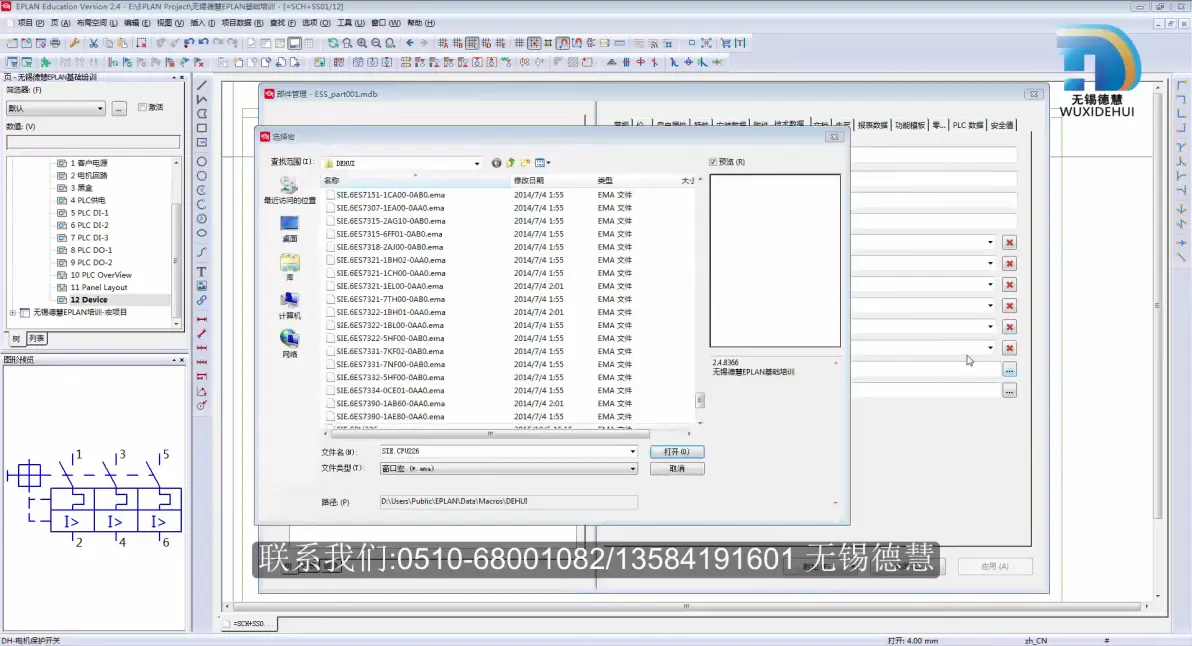Expand the path field chevron at dialog bottom
Image resolution: width=1192 pixels, height=646 pixels.
click(x=835, y=502)
